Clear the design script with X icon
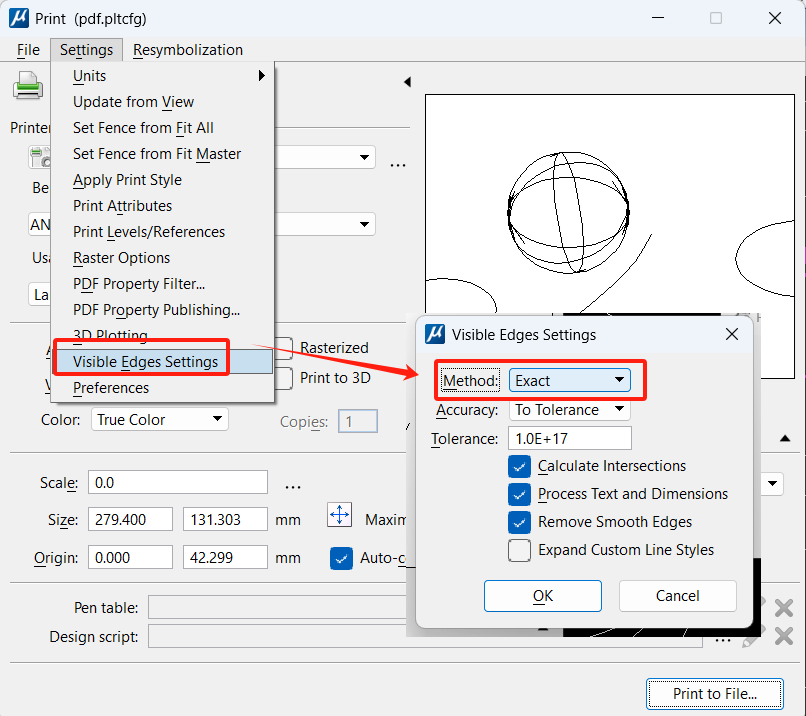Viewport: 806px width, 716px height. pyautogui.click(x=784, y=636)
